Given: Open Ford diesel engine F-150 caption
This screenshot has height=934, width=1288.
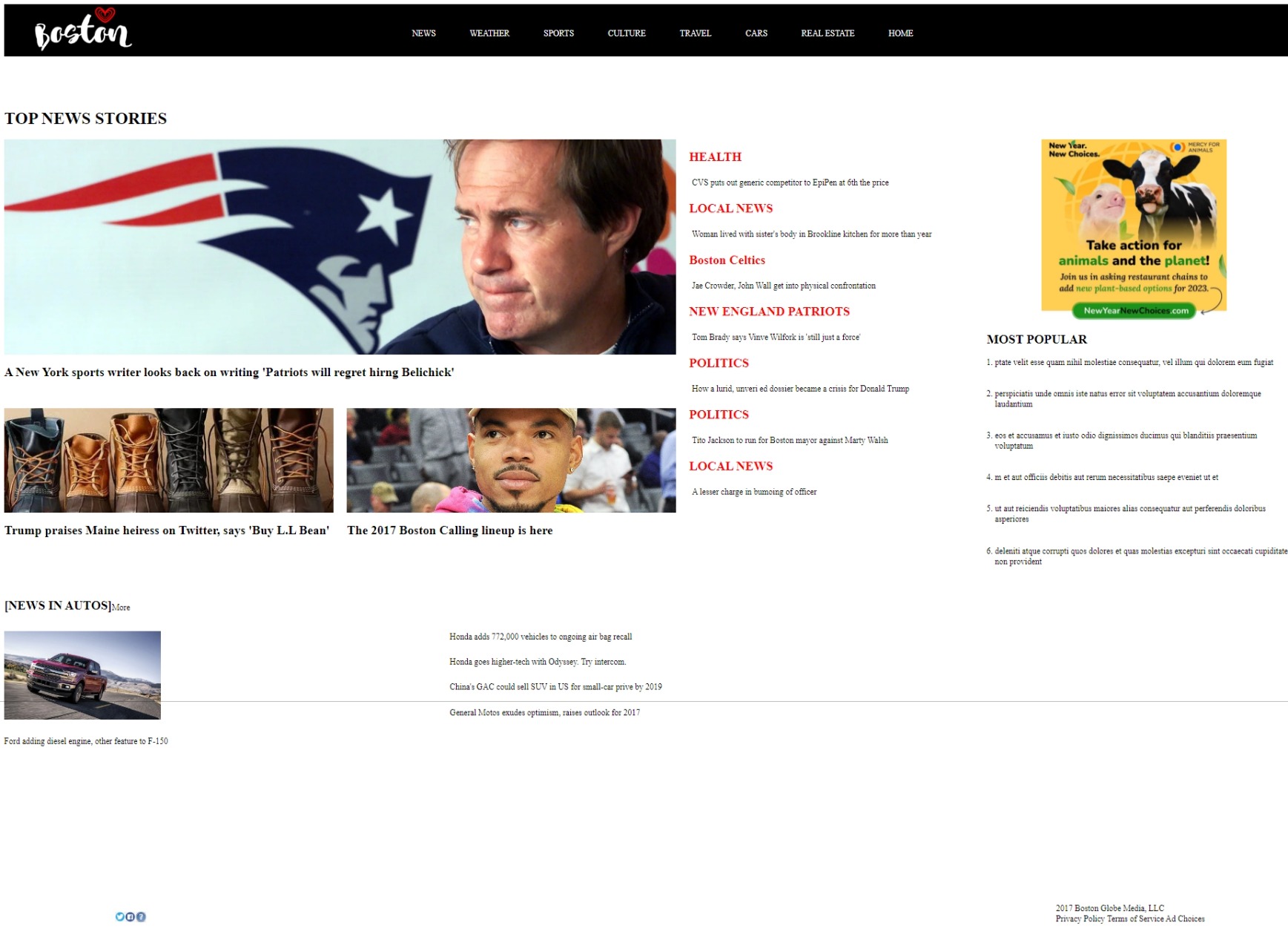Looking at the screenshot, I should (x=86, y=741).
